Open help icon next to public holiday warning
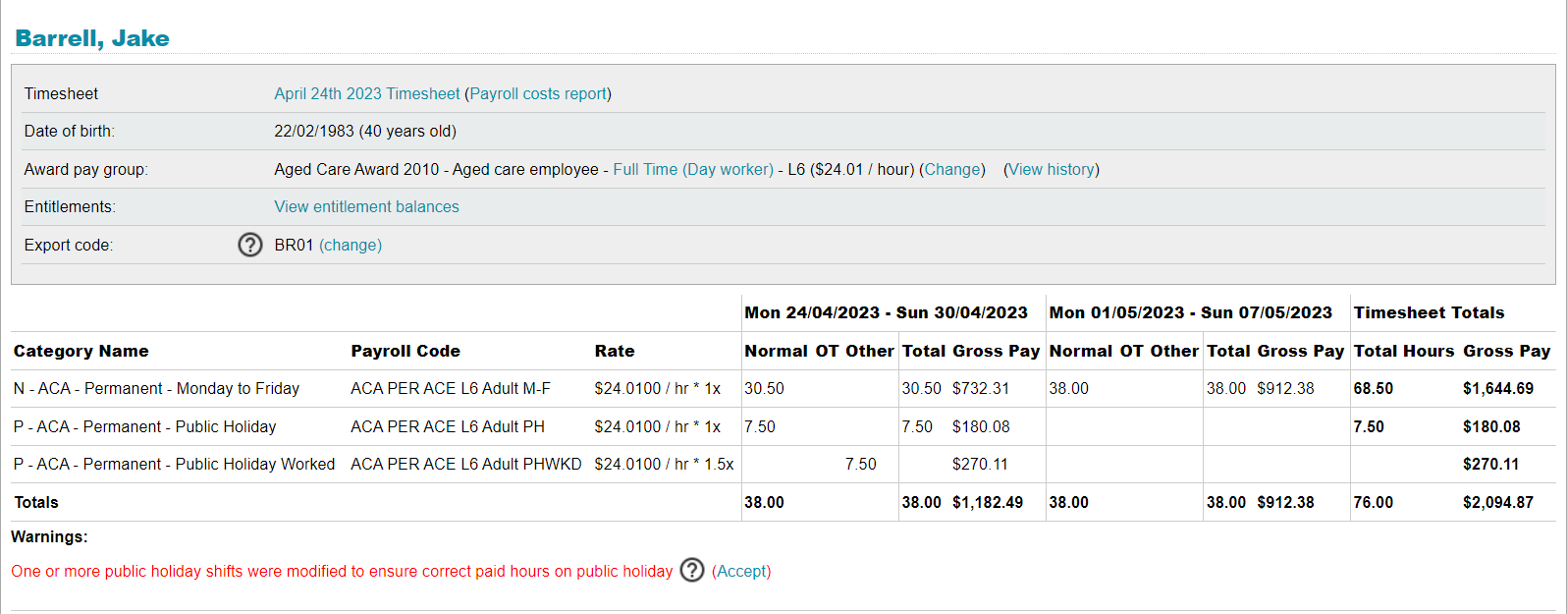Viewport: 1568px width, 614px height. point(692,570)
